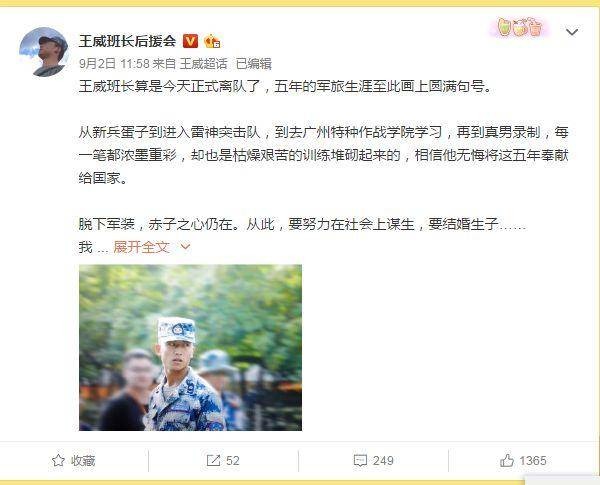Click the repost share icon
600x485 pixels.
(213, 460)
